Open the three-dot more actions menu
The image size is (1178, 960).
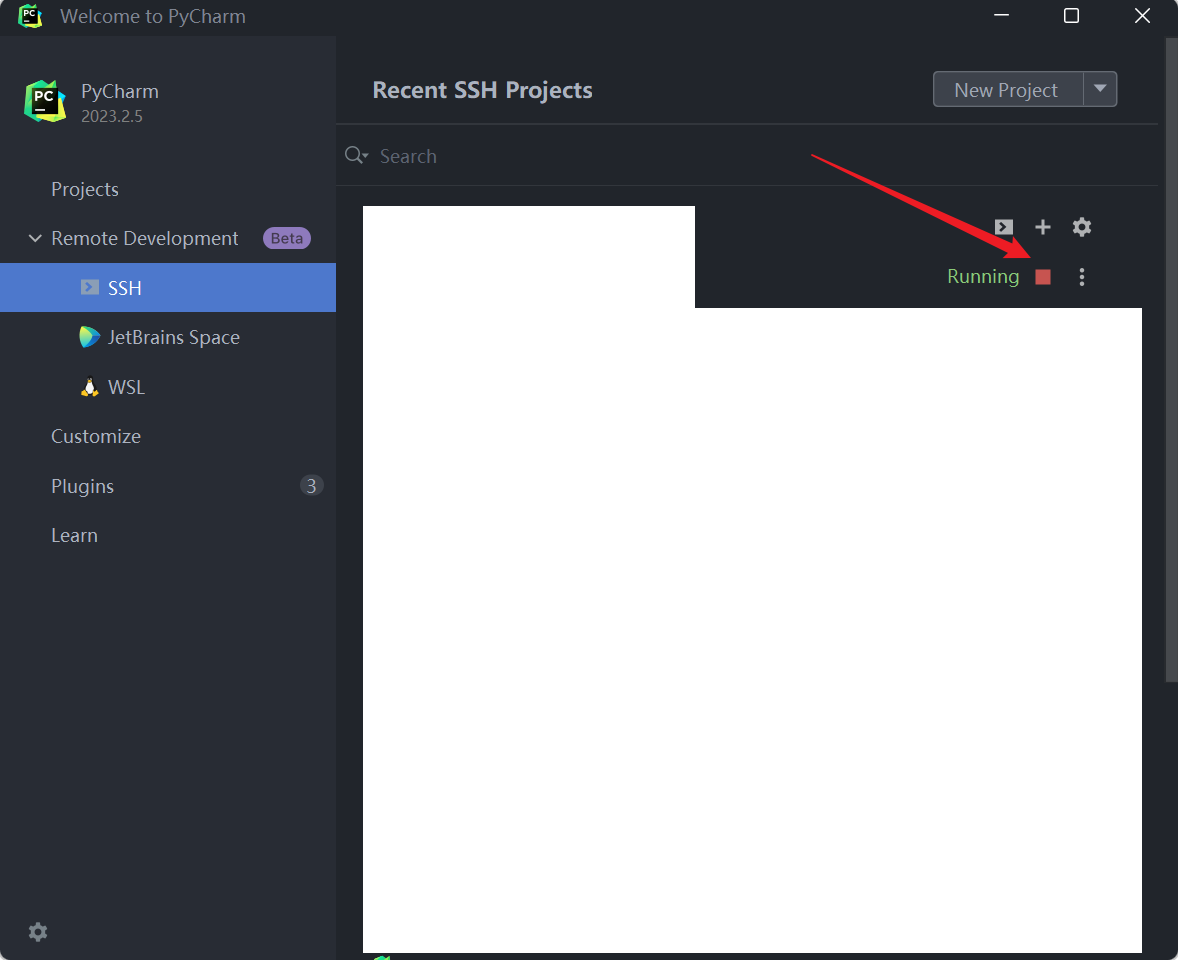1082,277
